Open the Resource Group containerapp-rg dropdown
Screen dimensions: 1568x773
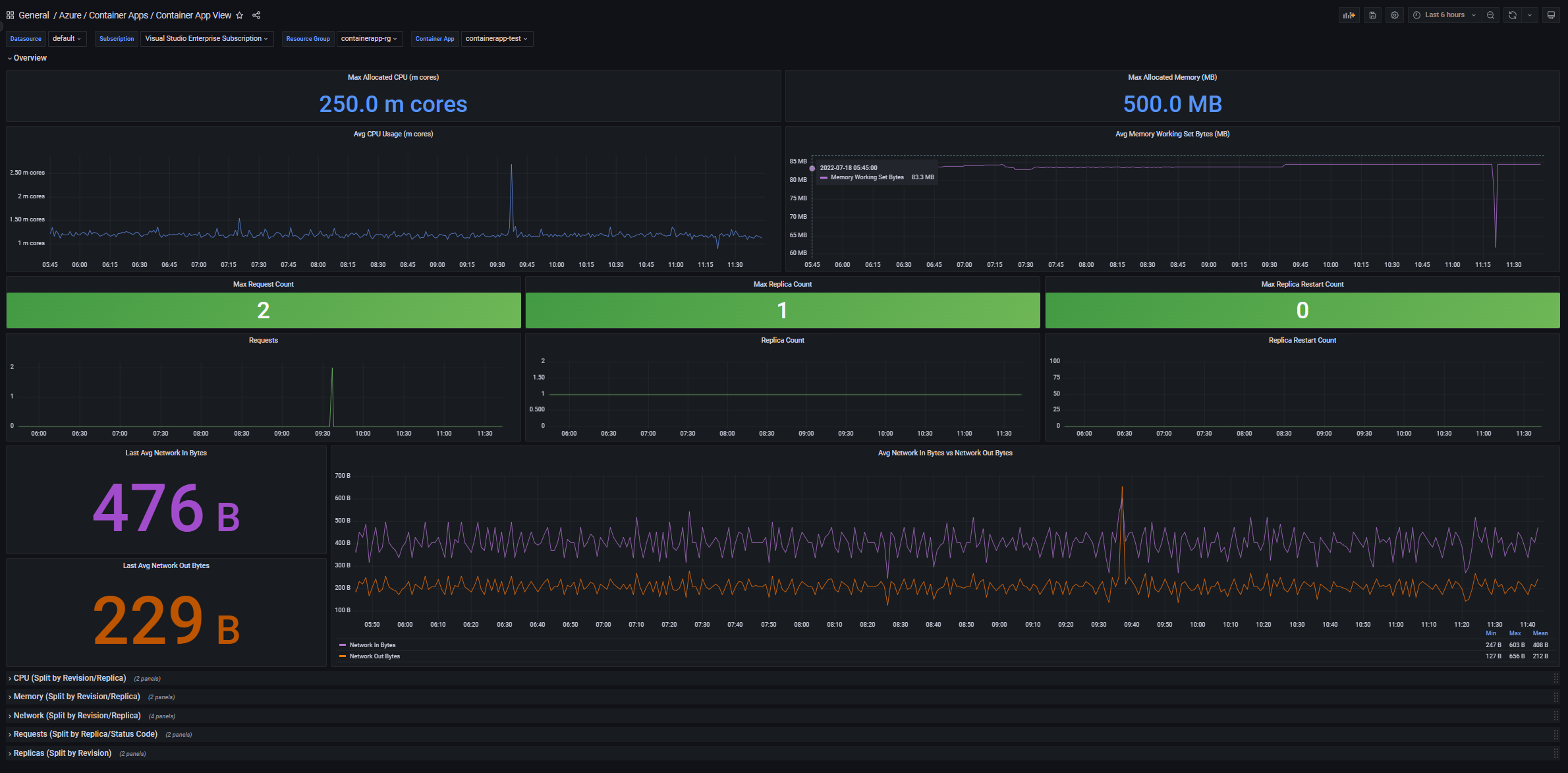pyautogui.click(x=368, y=39)
